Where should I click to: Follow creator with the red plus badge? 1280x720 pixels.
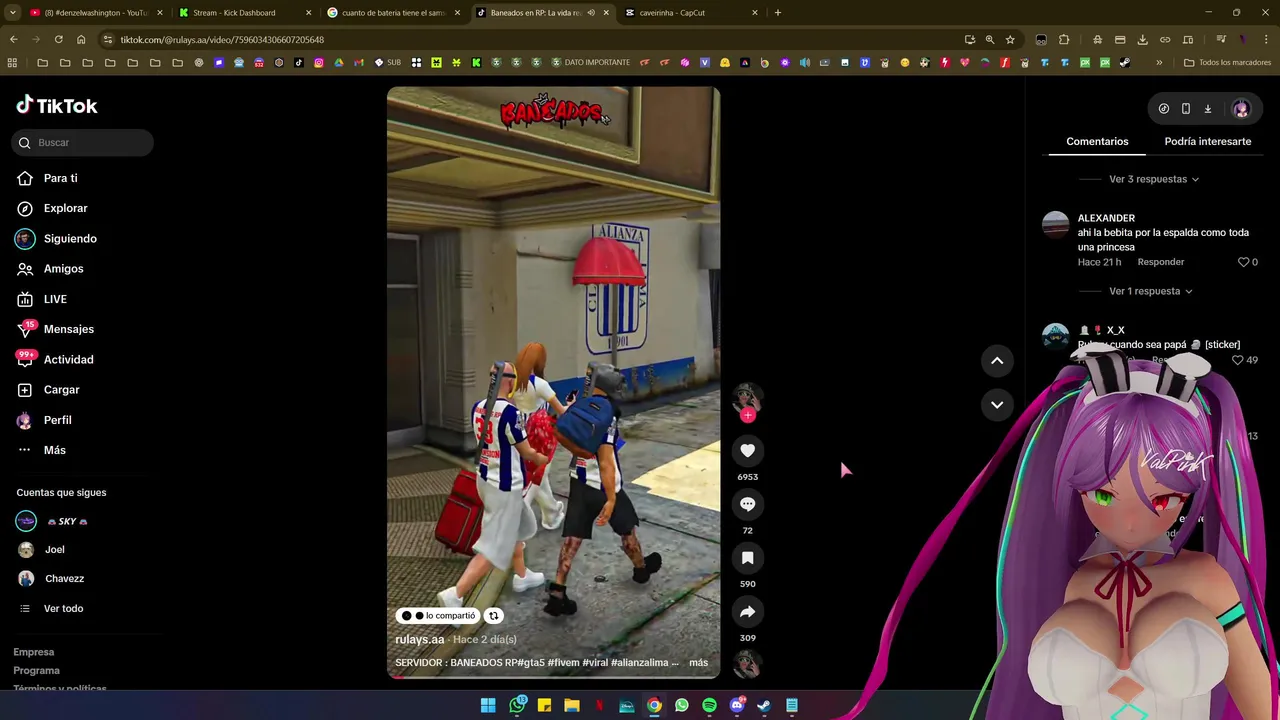(747, 415)
